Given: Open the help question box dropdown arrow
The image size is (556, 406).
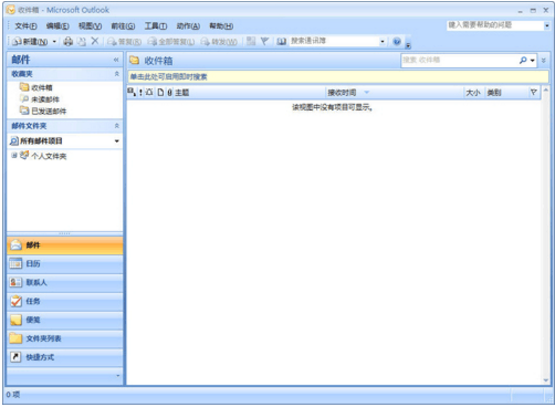Looking at the screenshot, I should tap(547, 26).
